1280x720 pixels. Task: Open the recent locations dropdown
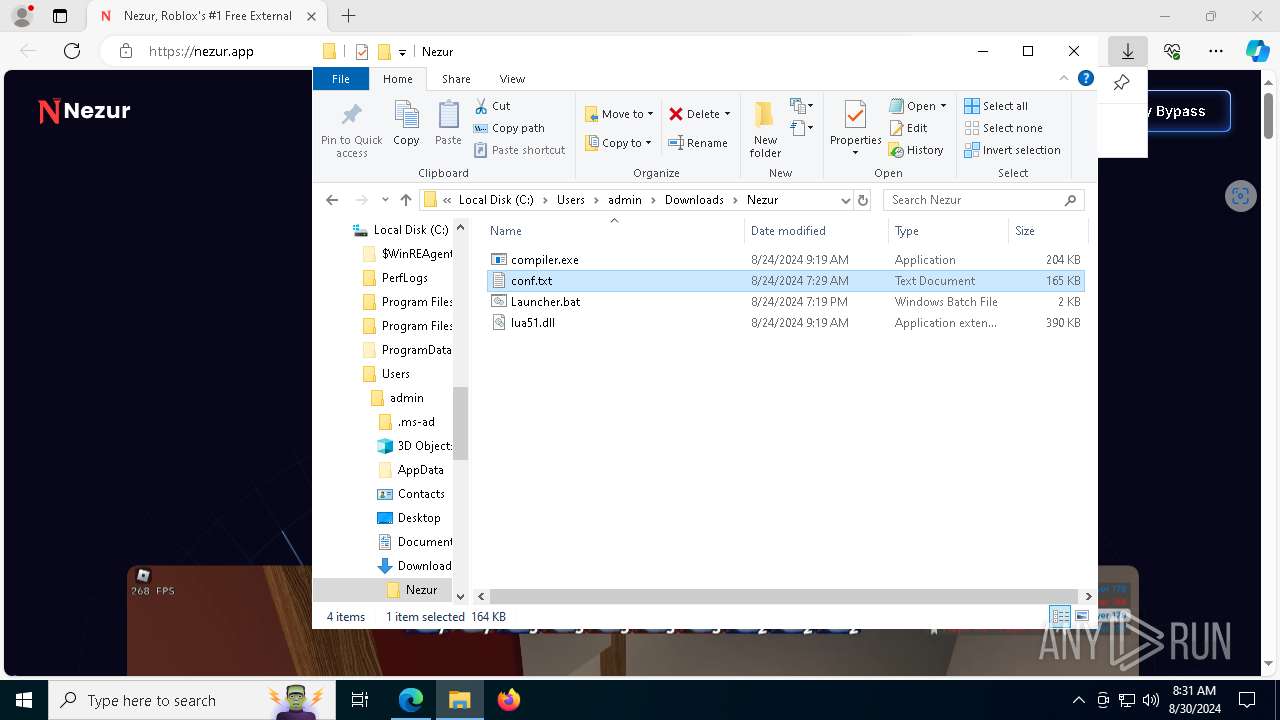385,200
